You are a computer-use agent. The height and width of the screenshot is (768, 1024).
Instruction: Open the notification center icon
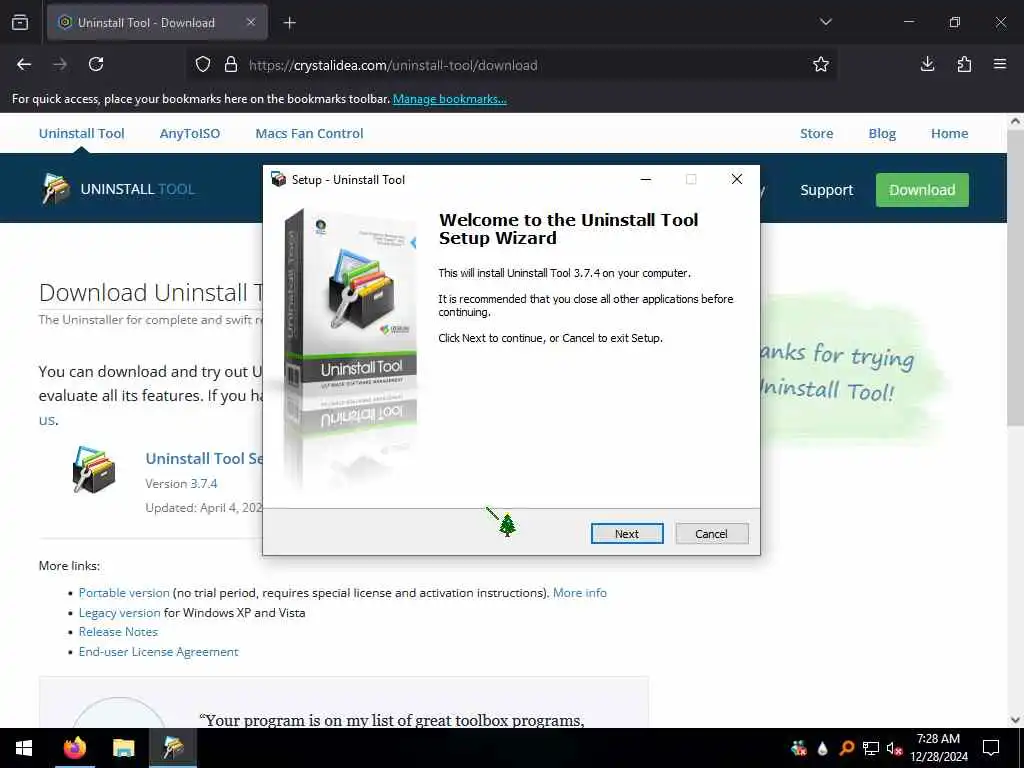991,748
